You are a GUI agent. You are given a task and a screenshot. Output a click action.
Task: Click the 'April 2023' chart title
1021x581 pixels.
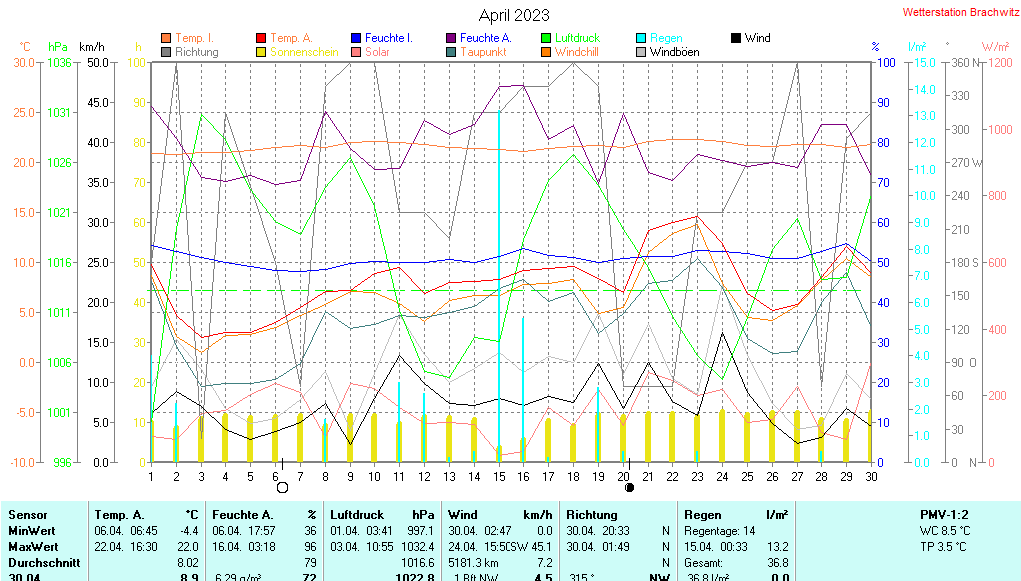point(514,15)
